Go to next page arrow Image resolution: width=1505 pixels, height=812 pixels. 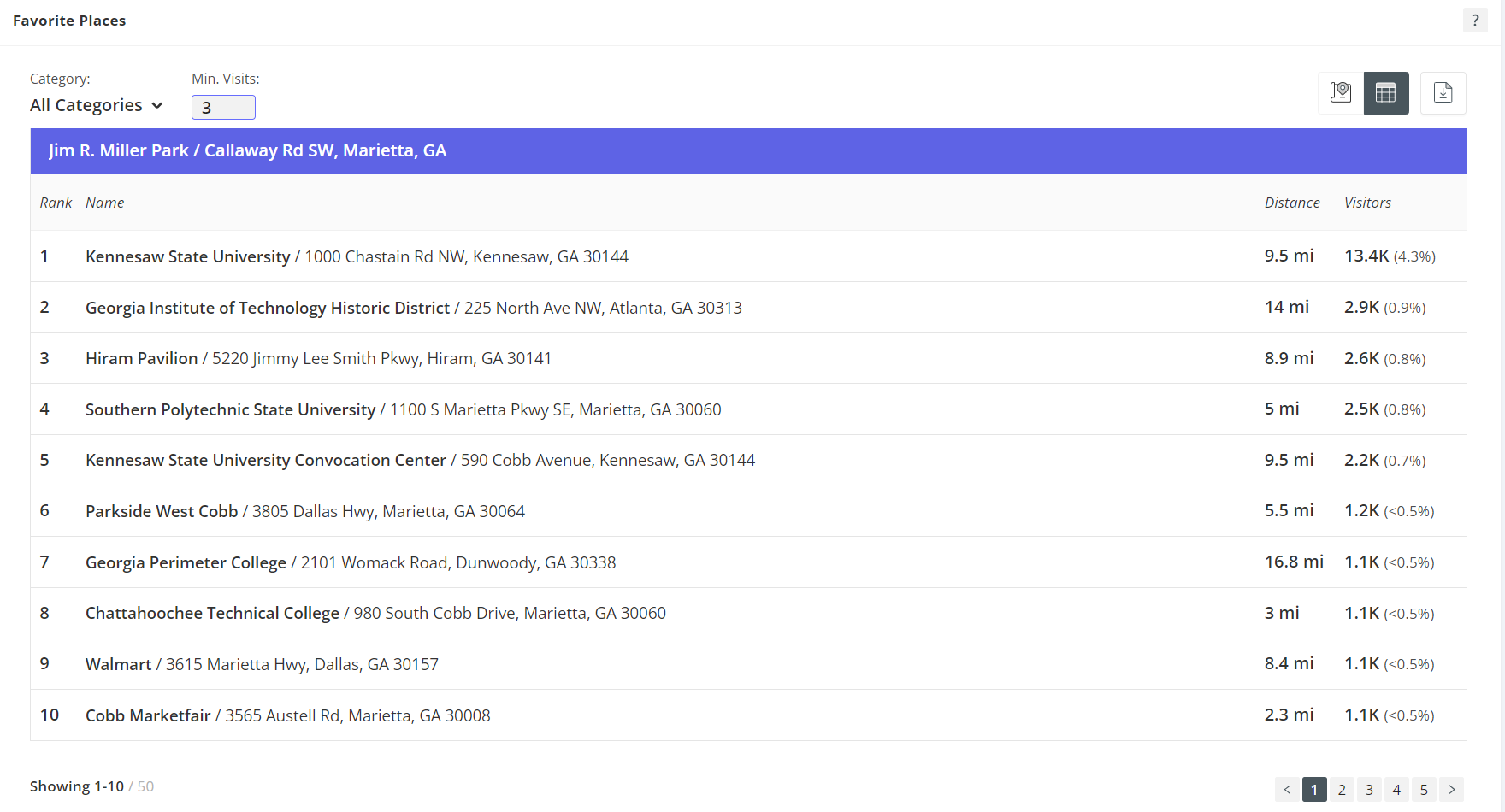tap(1451, 789)
